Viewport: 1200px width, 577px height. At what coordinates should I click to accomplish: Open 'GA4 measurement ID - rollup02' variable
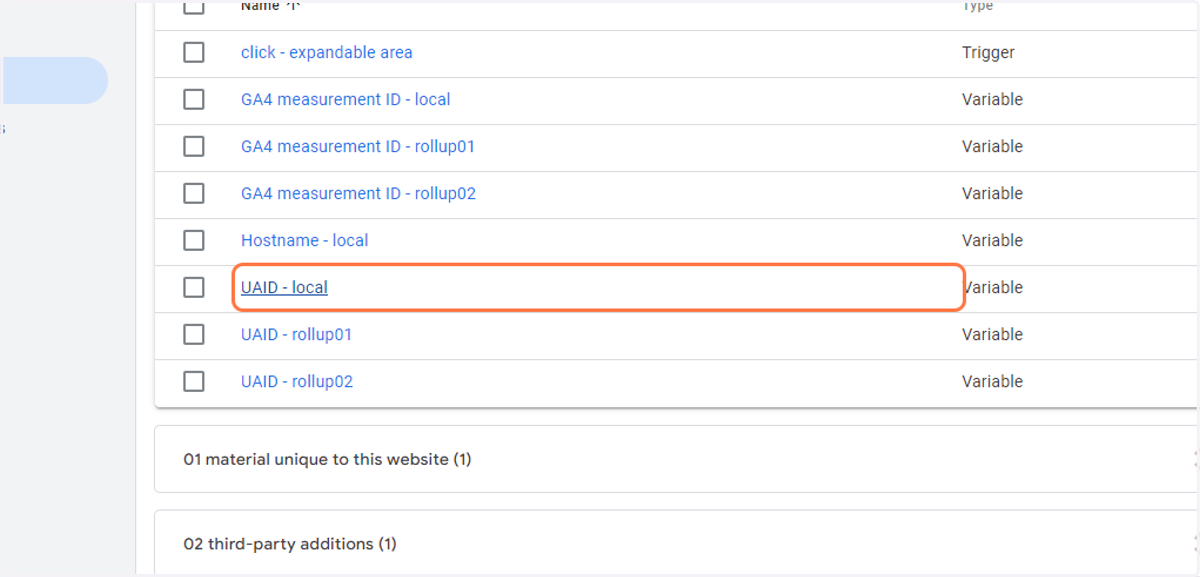pyautogui.click(x=358, y=193)
